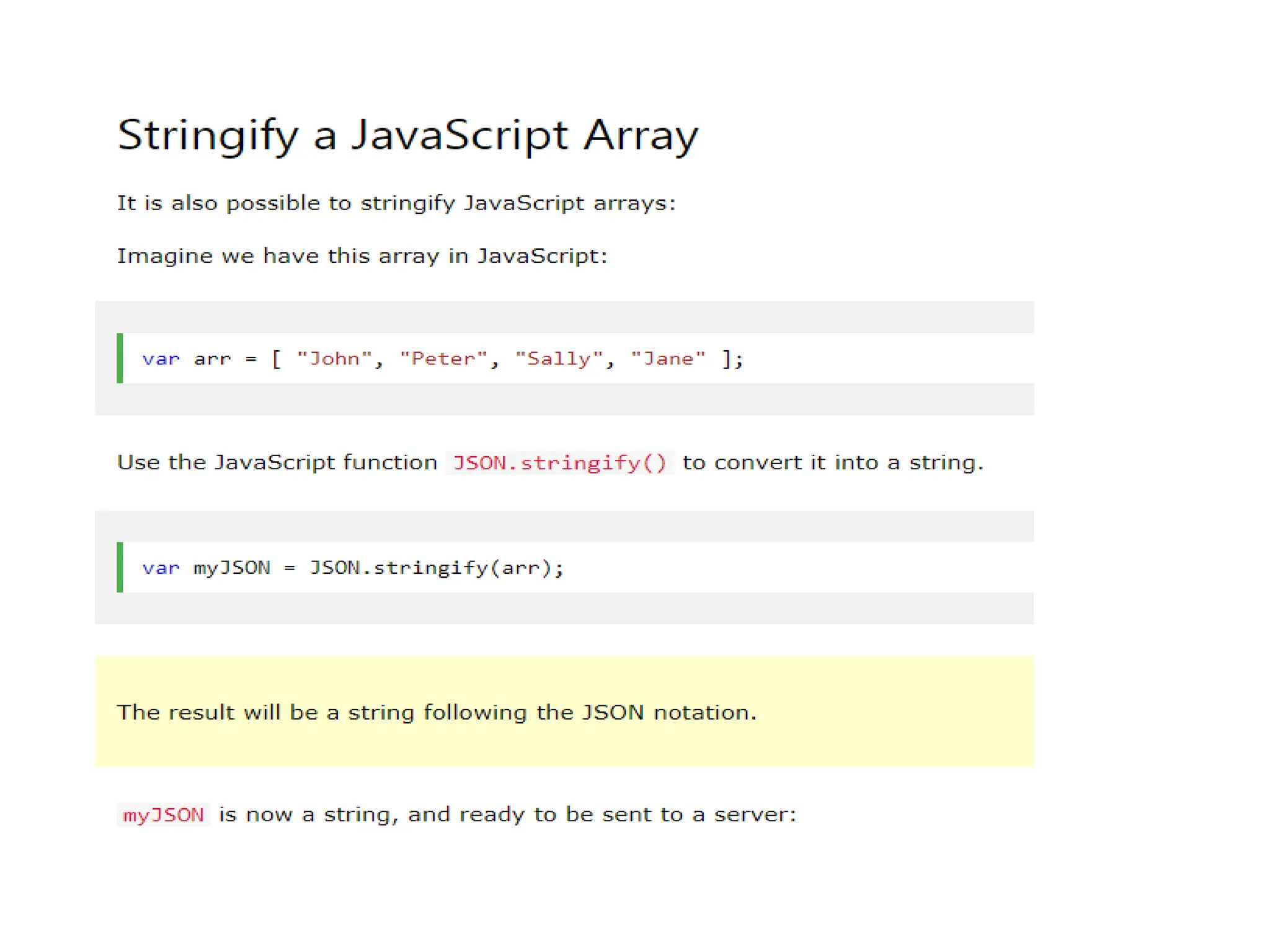The image size is (1270, 952).
Task: Click the inline JSON.stringify() code snippet
Action: coord(559,462)
